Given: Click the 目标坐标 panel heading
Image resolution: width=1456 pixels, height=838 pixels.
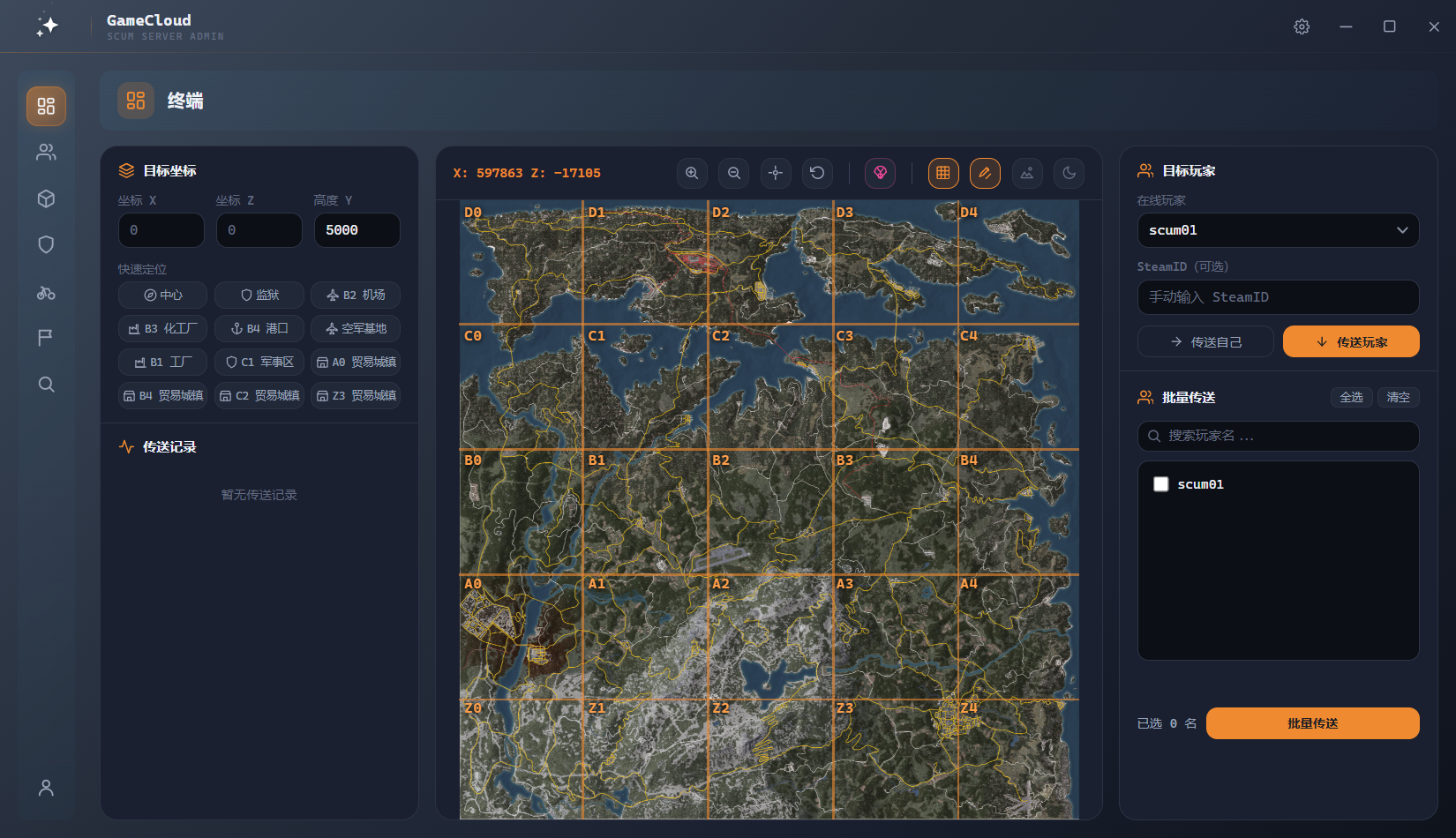Looking at the screenshot, I should click(169, 170).
